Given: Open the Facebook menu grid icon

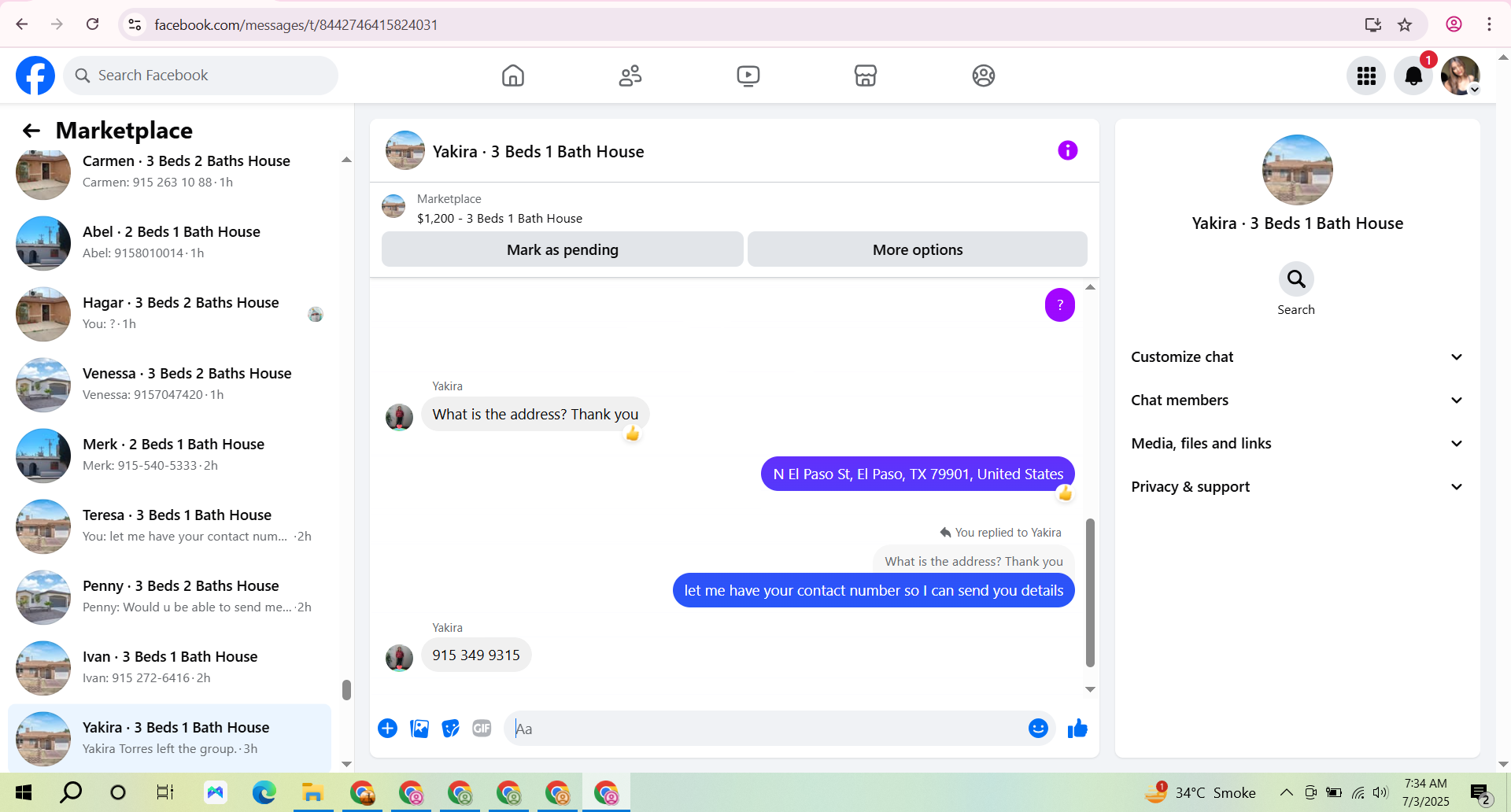Looking at the screenshot, I should [x=1366, y=76].
